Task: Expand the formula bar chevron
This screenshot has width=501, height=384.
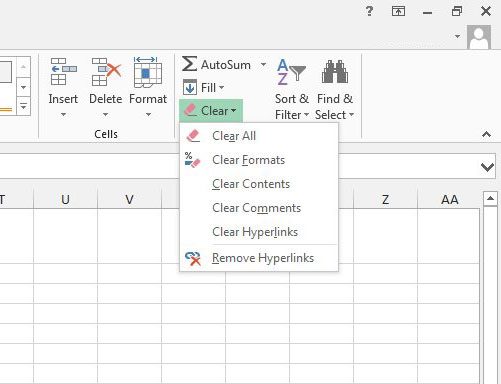Action: [x=487, y=167]
